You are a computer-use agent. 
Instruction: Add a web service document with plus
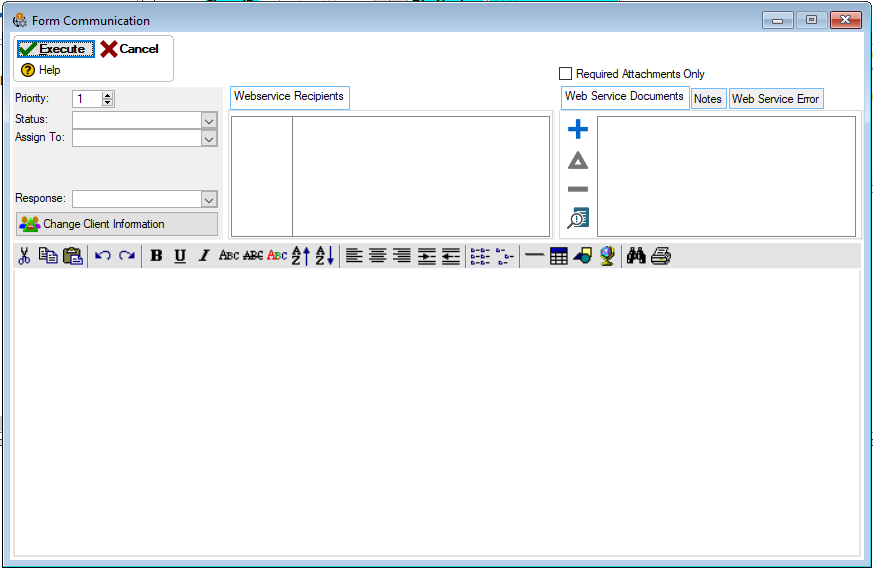click(578, 129)
